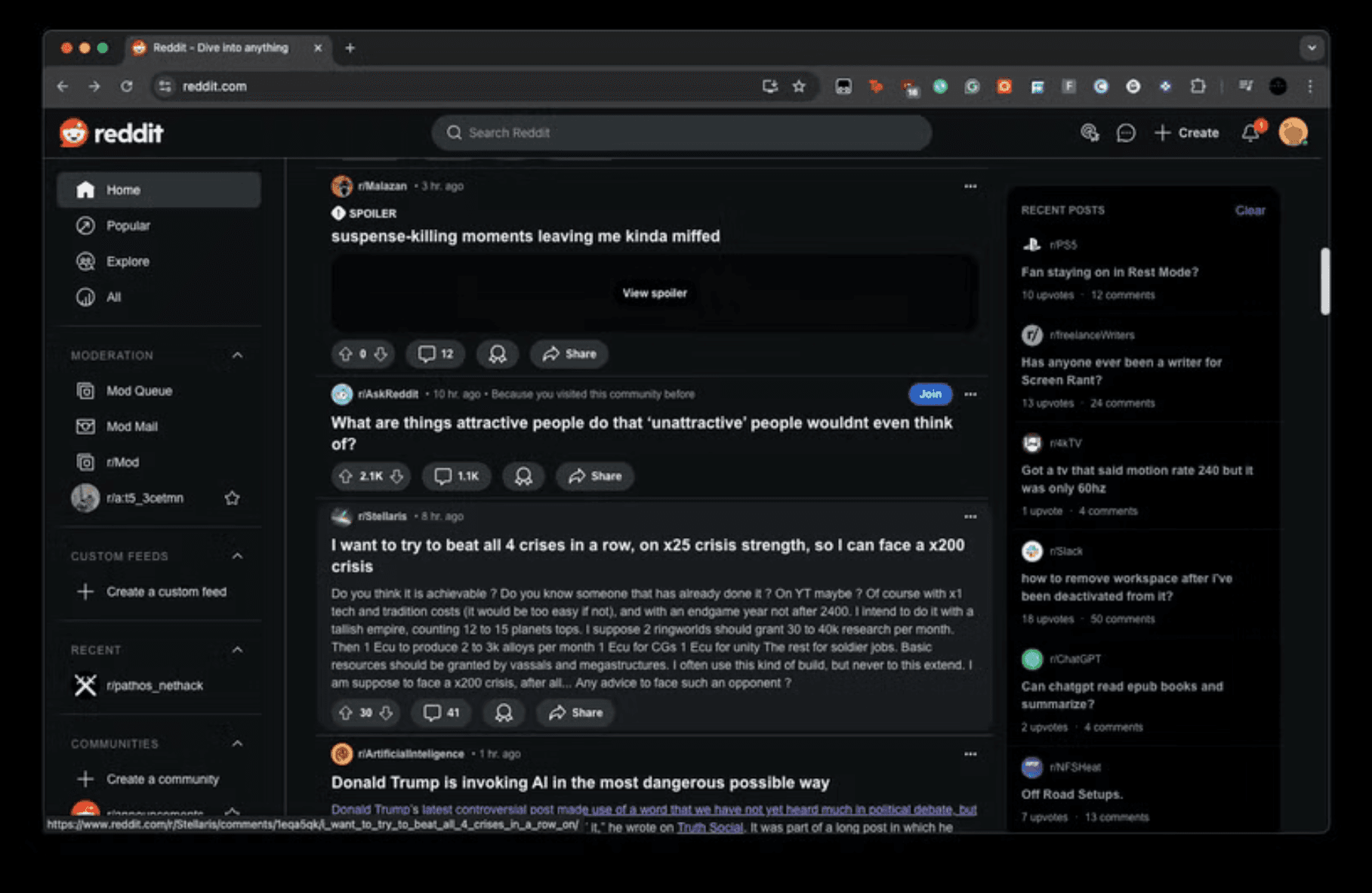Open r/Stellaris community link
The width and height of the screenshot is (1372, 893).
(382, 516)
